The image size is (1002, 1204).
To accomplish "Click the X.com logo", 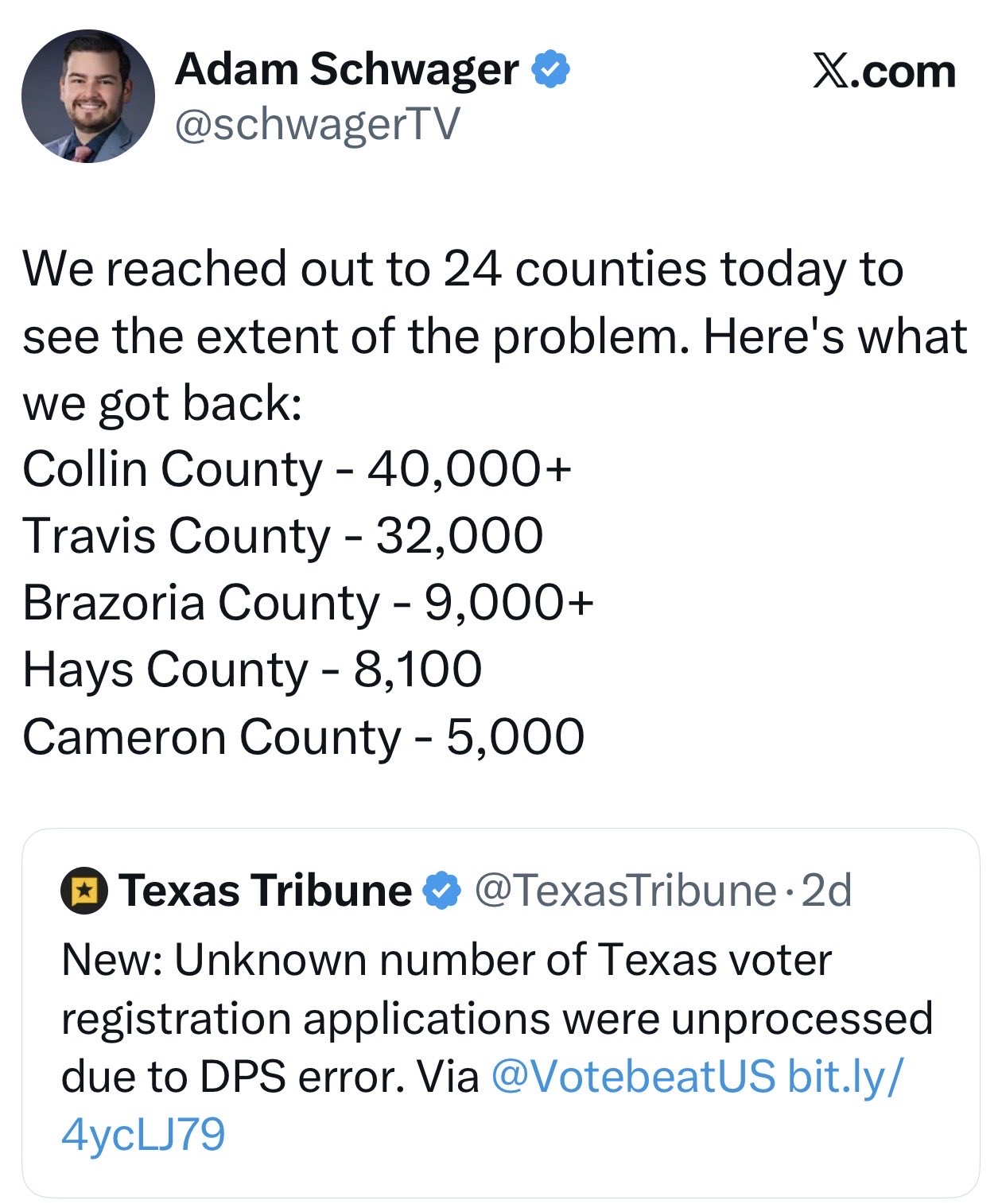I will tap(884, 72).
